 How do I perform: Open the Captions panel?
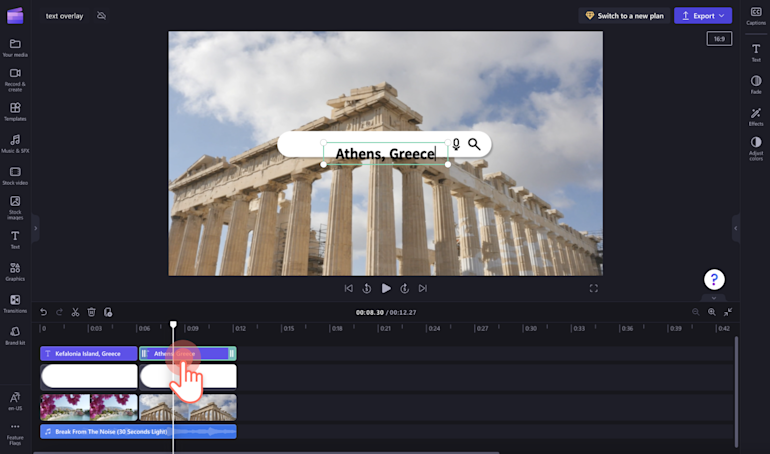(x=756, y=16)
